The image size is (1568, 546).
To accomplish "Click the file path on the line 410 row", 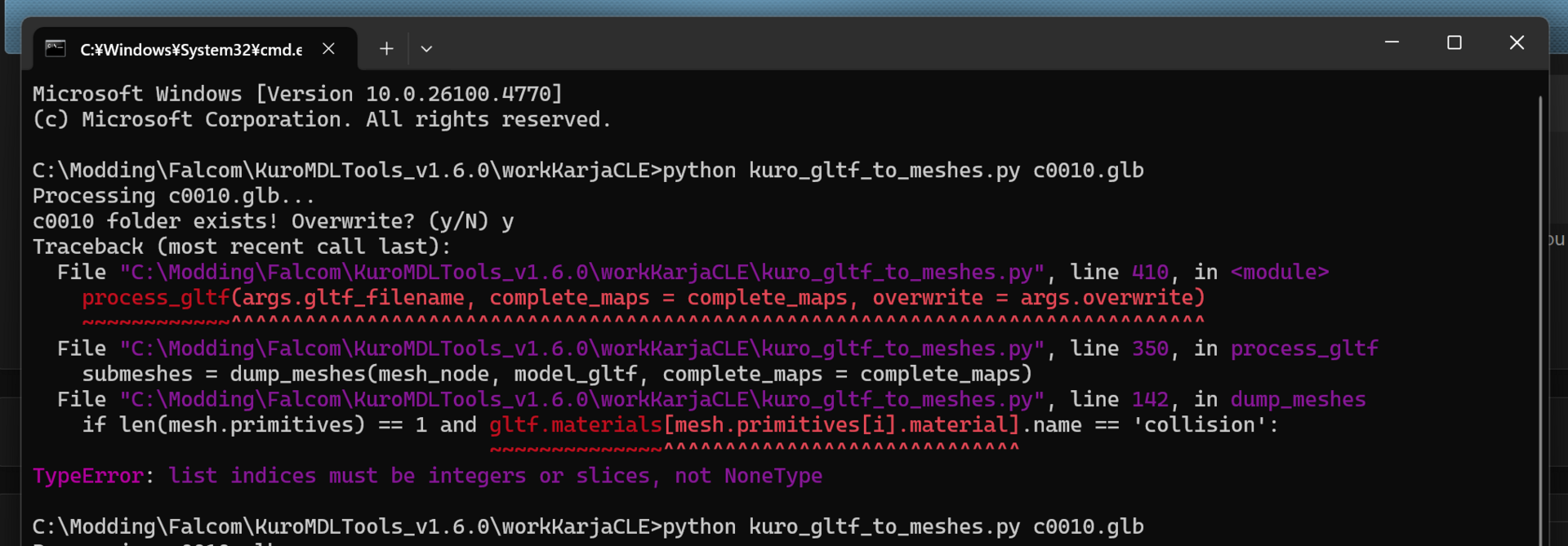I will click(581, 273).
